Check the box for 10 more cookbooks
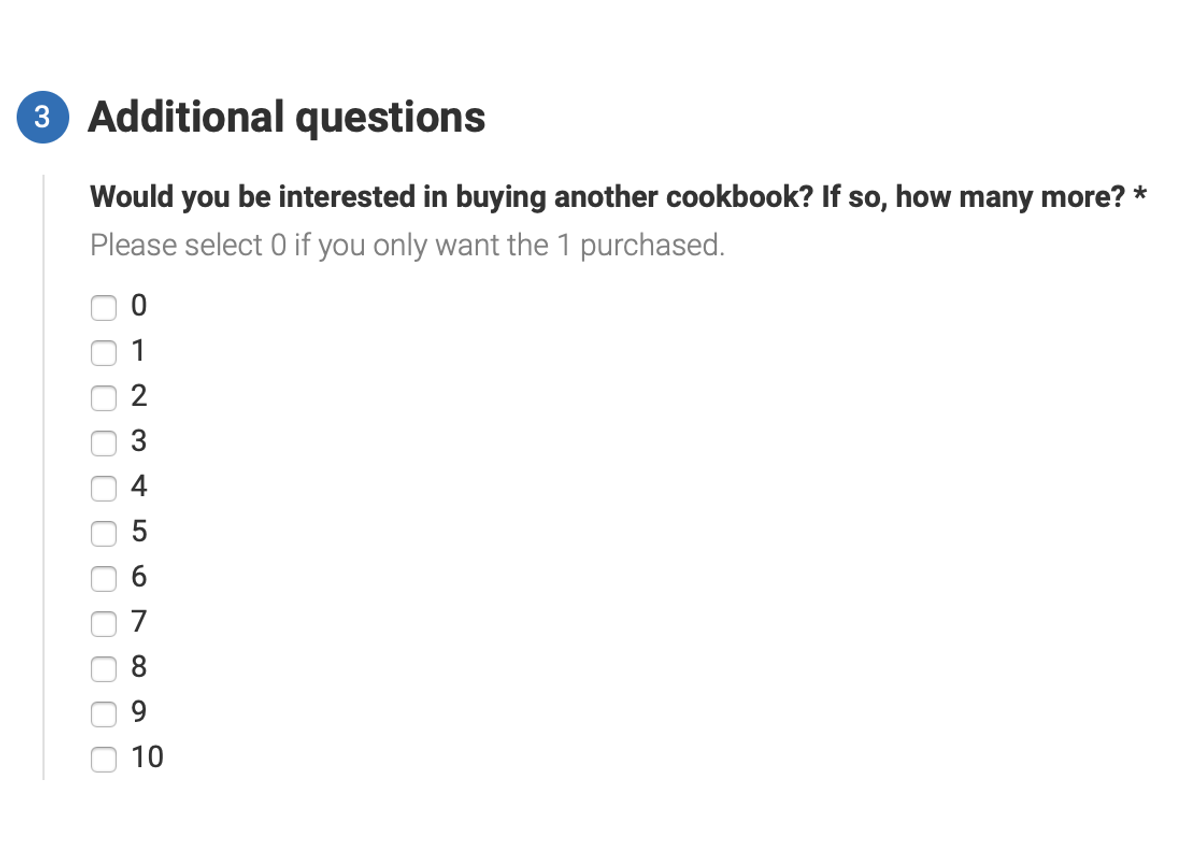The height and width of the screenshot is (867, 1200). [x=104, y=759]
